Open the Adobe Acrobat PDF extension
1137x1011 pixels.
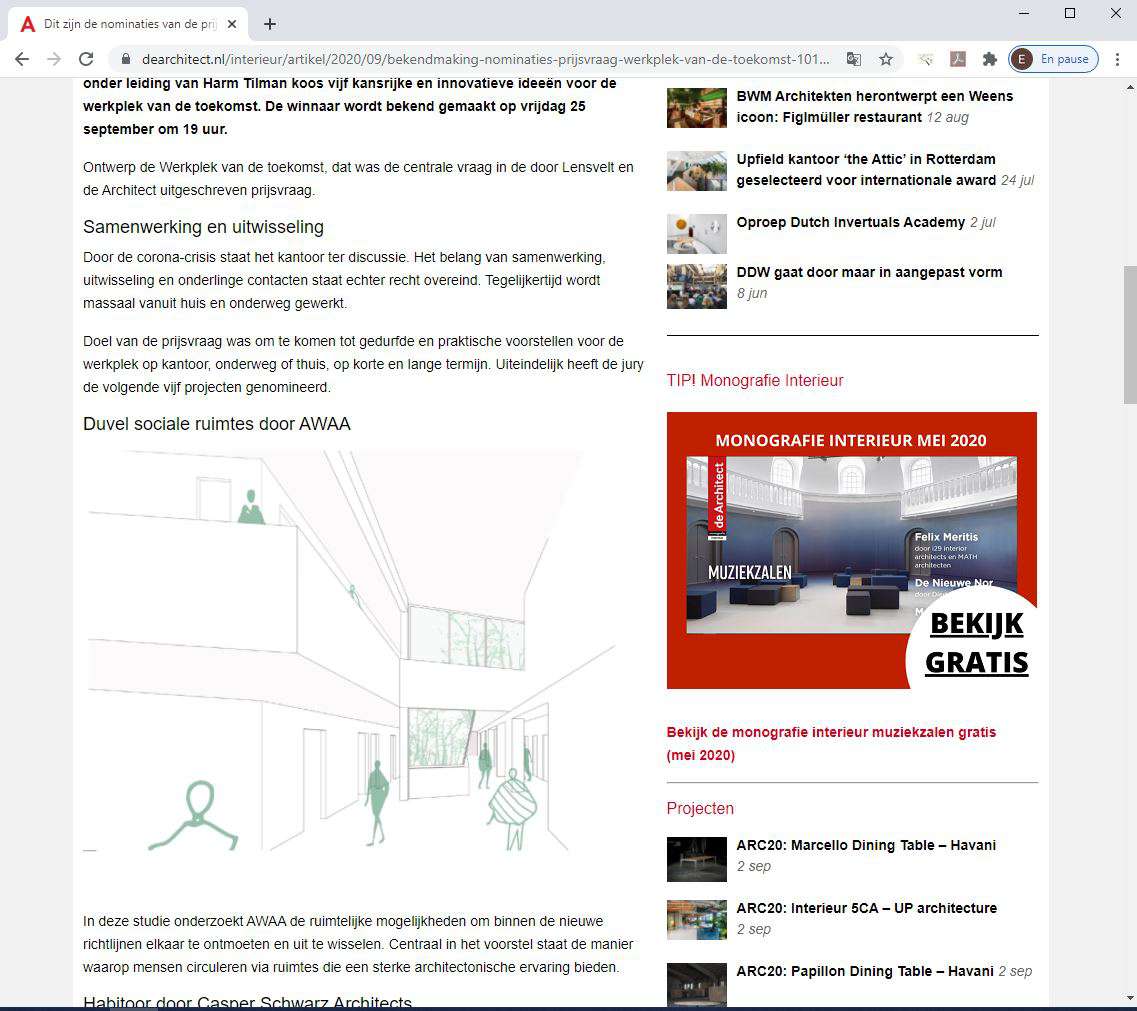tap(957, 59)
